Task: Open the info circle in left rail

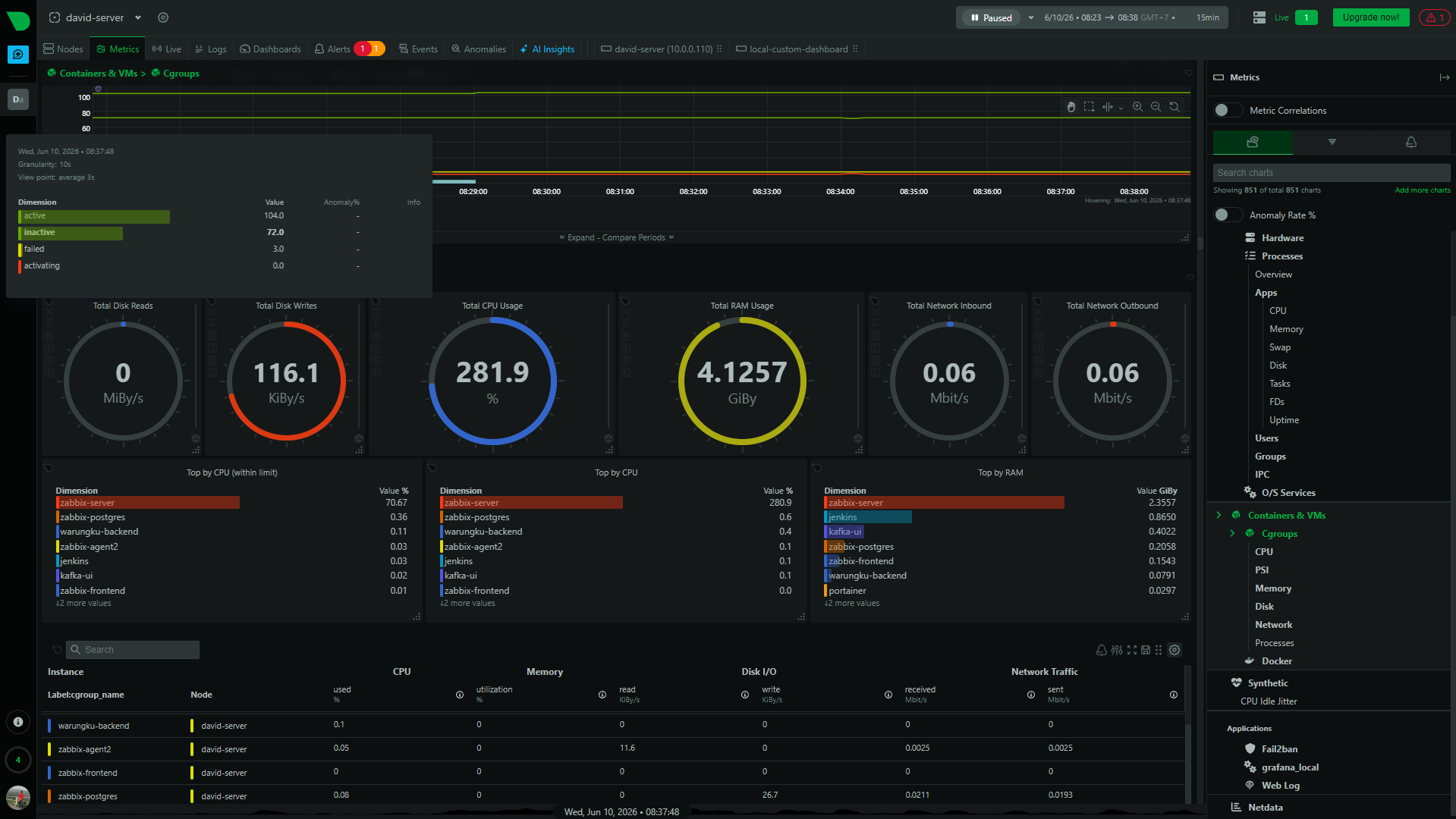Action: click(x=18, y=722)
